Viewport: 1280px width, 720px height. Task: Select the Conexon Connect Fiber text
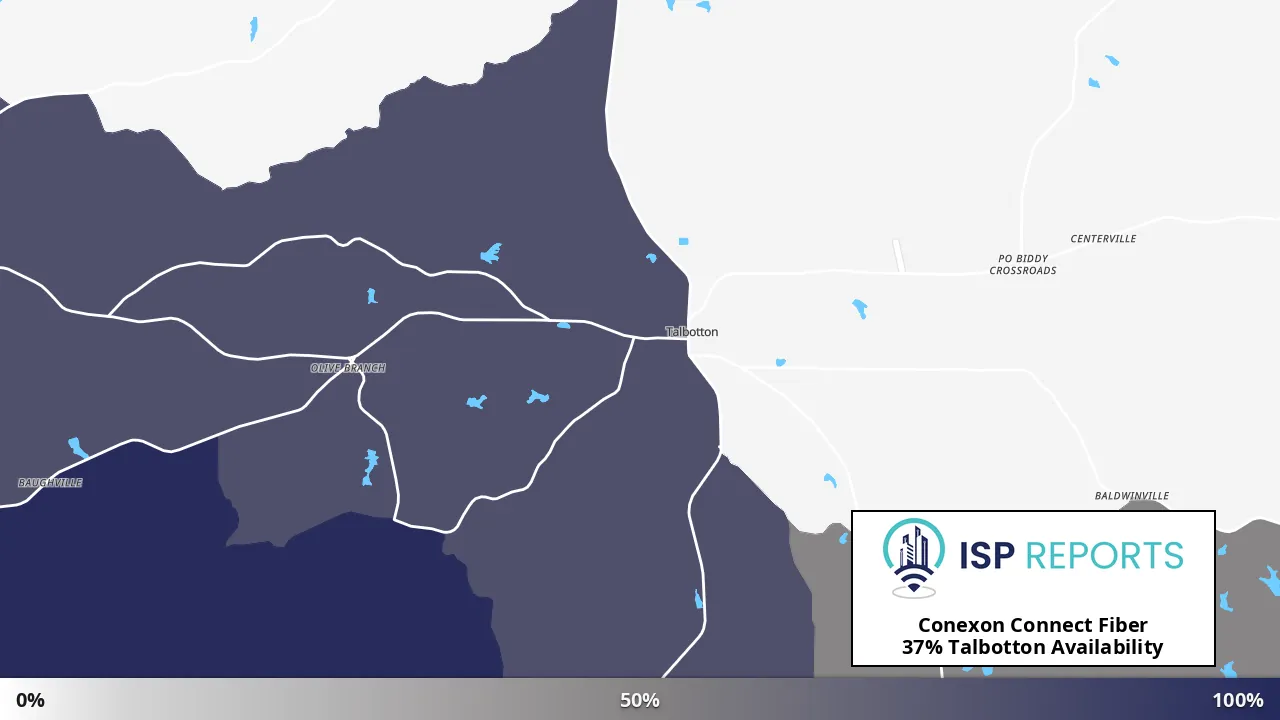point(1033,626)
